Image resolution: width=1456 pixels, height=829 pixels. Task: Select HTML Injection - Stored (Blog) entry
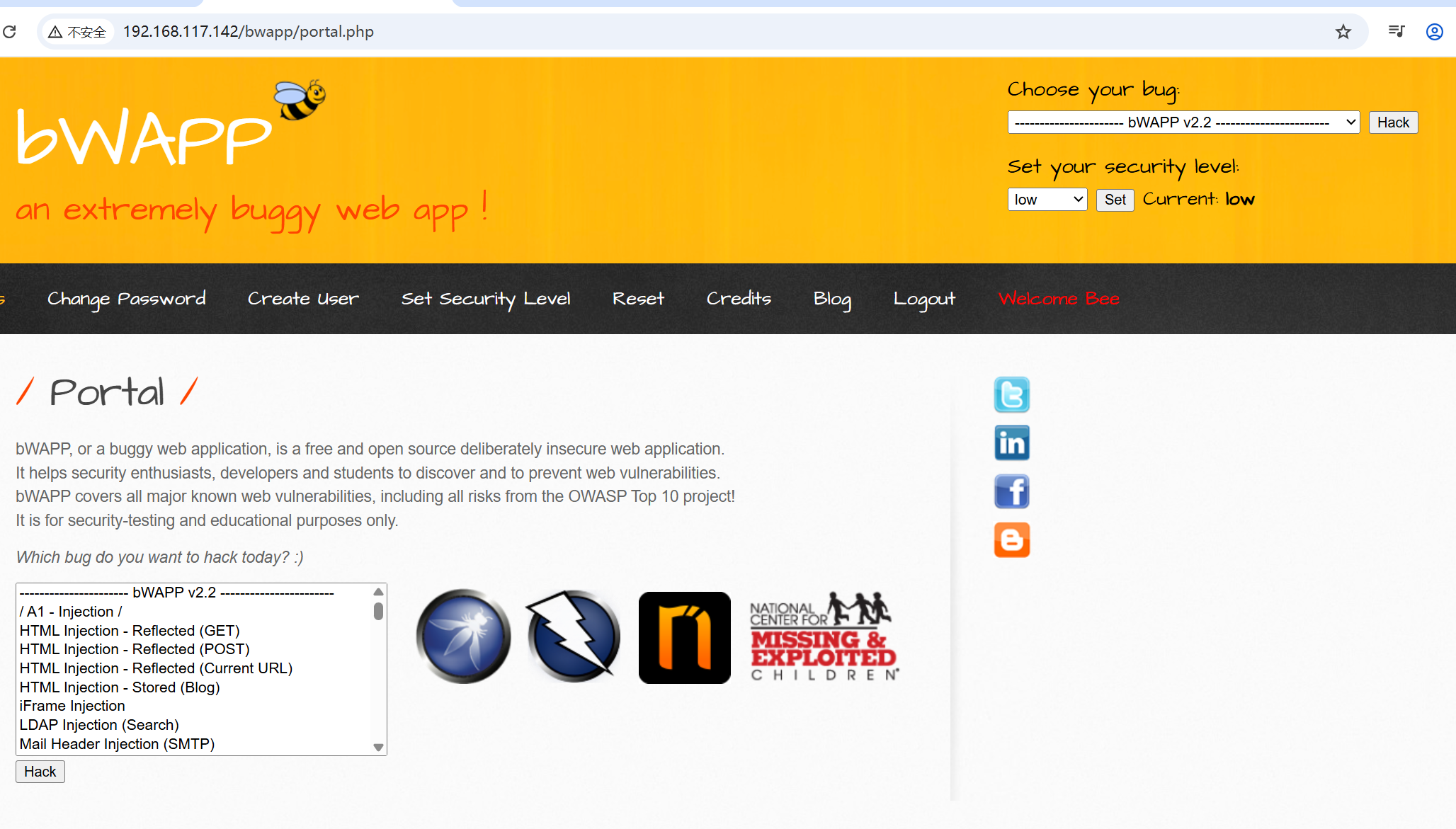[x=120, y=687]
